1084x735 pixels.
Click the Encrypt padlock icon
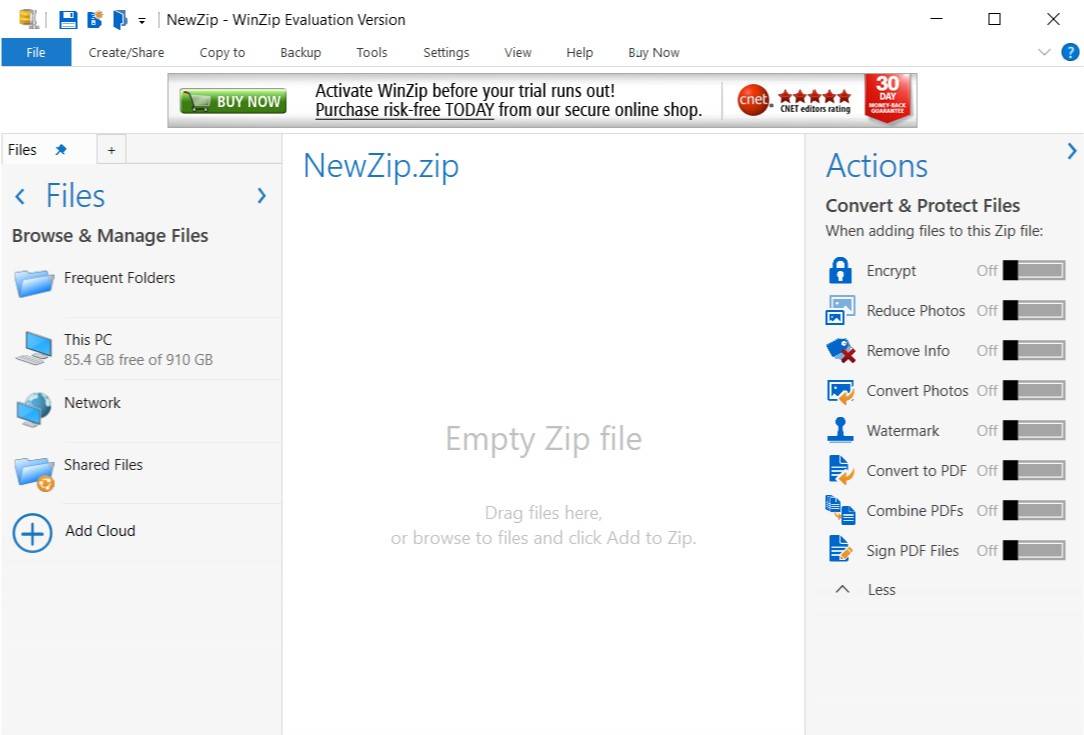pos(840,270)
